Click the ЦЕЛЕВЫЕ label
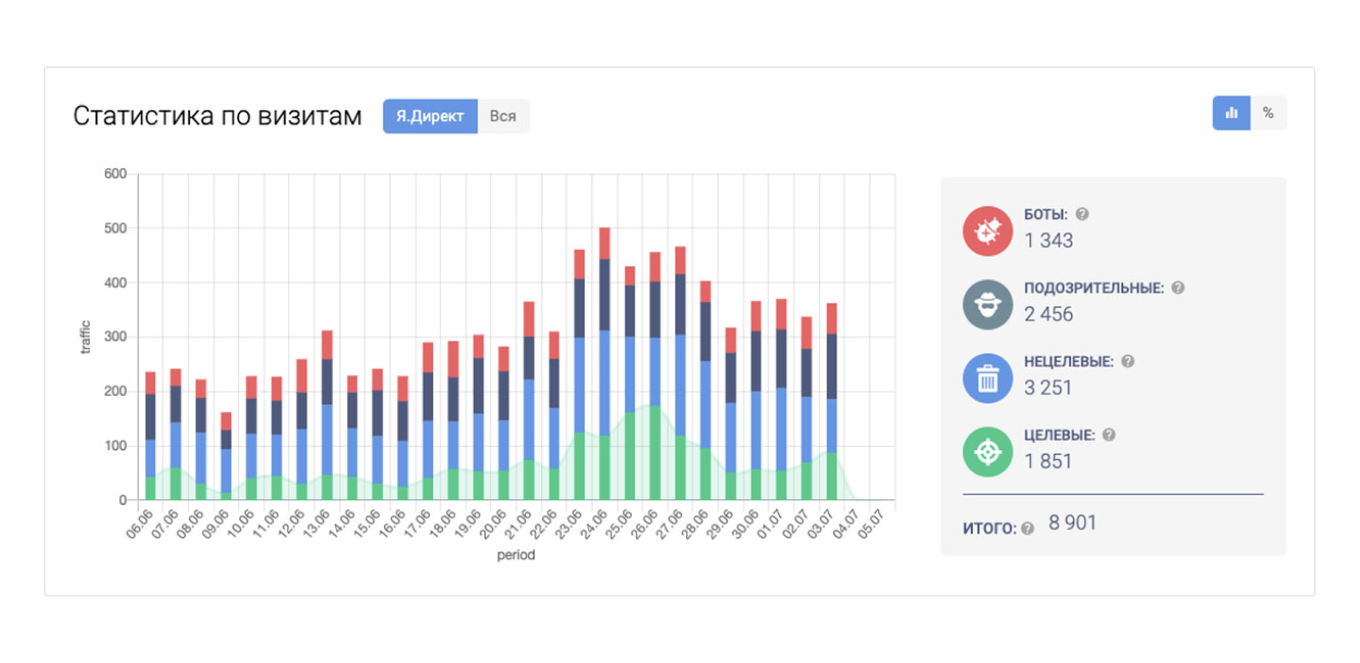Viewport: 1360px width, 663px height. click(1059, 435)
